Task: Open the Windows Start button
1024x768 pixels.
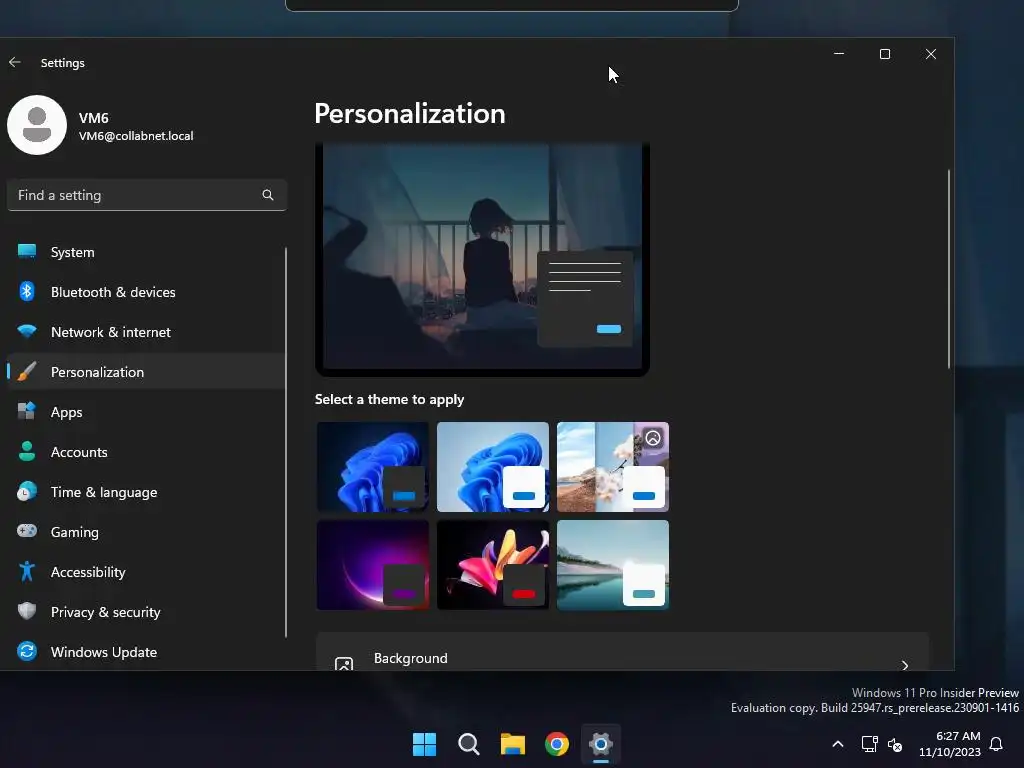Action: pos(424,744)
